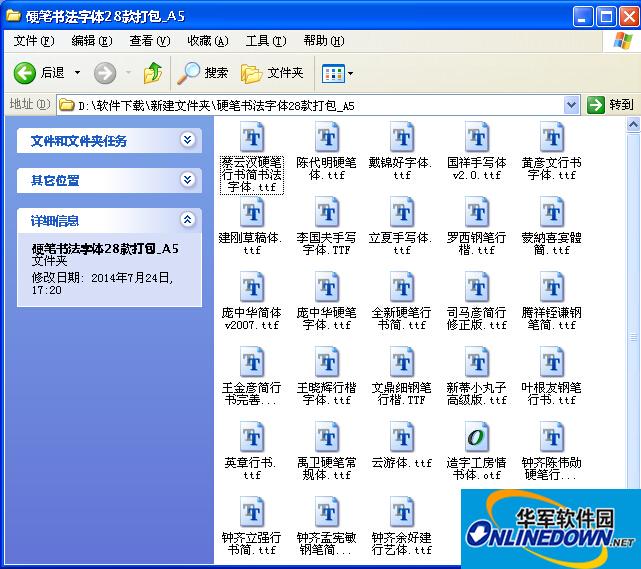
Task: Select 戴锦好字体.ttf font file icon
Action: pos(402,137)
